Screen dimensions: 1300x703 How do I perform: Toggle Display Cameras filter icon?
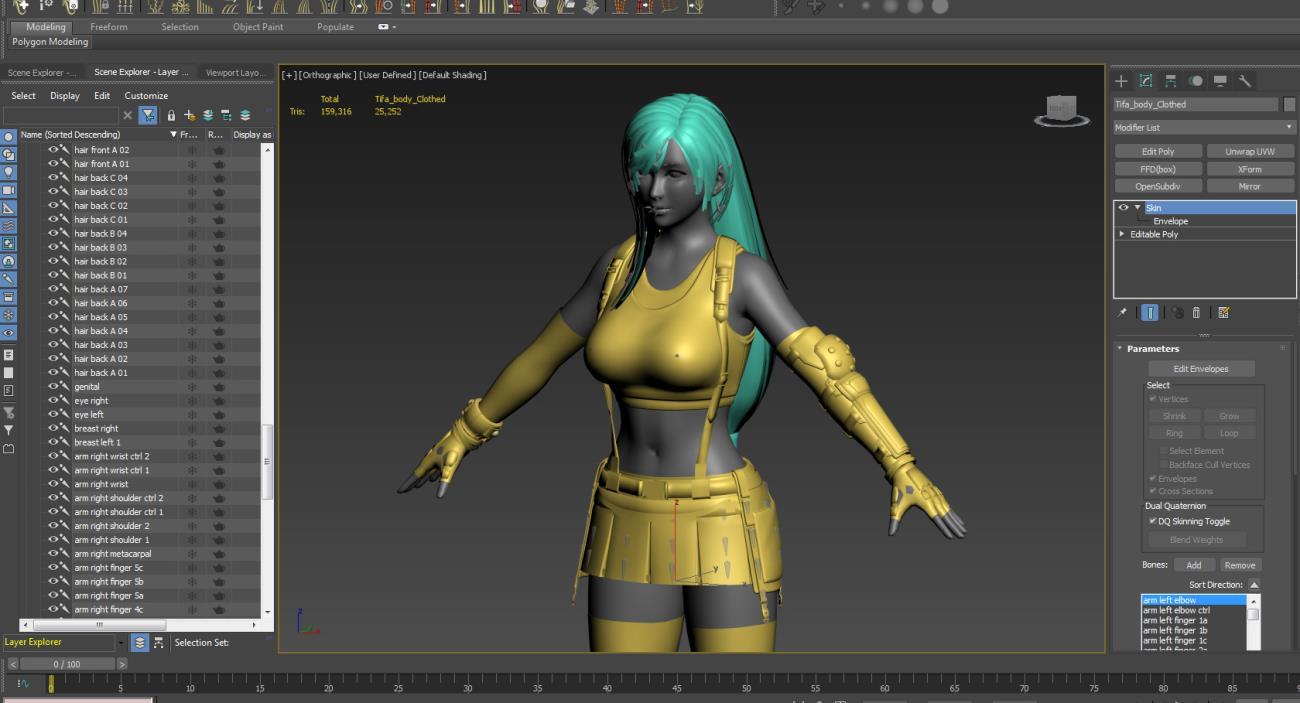(x=9, y=190)
